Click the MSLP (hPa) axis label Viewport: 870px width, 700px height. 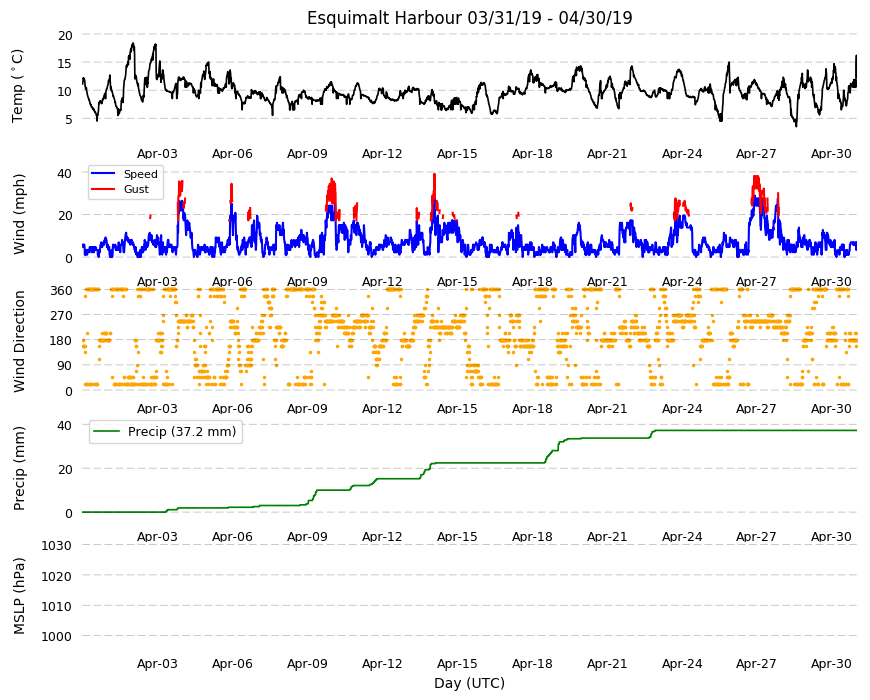coord(19,596)
